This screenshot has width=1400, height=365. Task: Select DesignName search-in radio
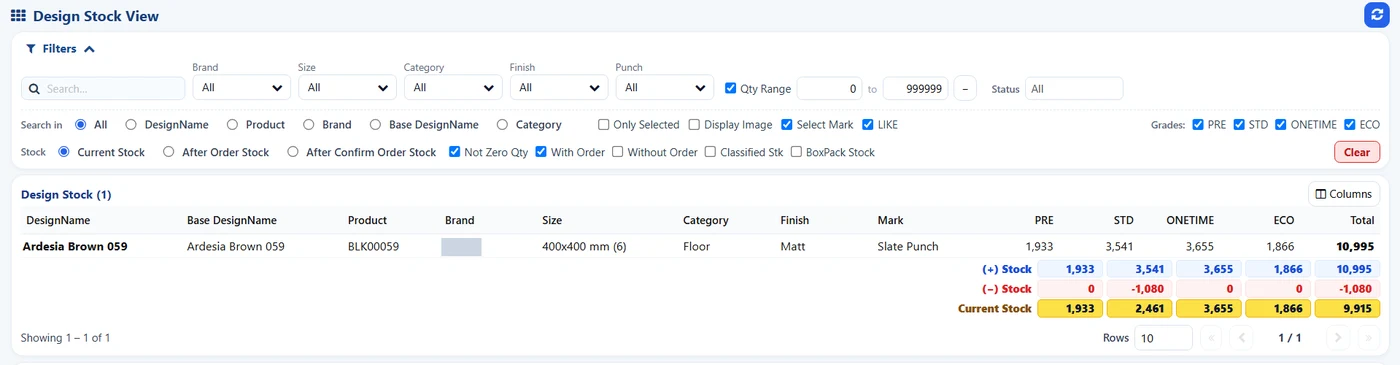131,125
